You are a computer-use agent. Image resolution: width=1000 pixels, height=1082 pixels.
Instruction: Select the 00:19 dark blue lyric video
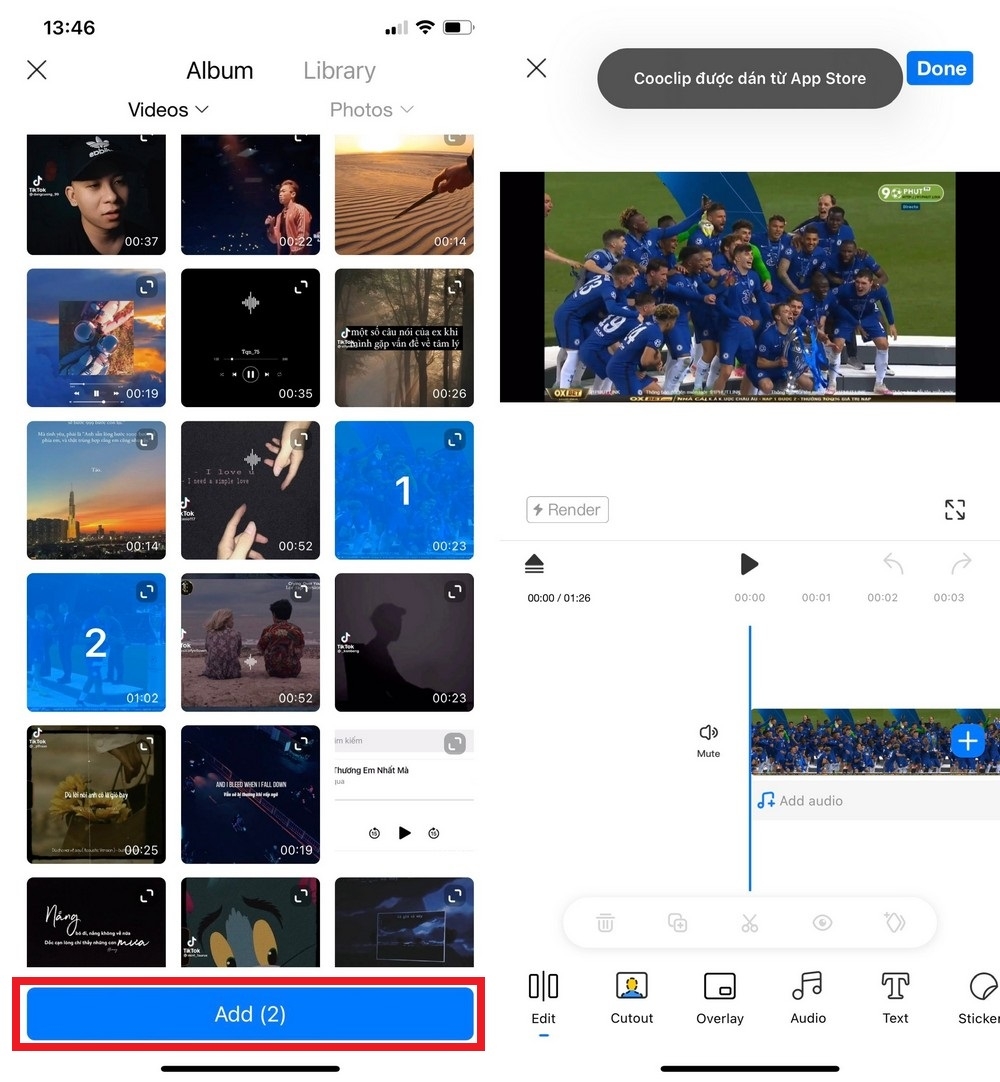(x=251, y=794)
